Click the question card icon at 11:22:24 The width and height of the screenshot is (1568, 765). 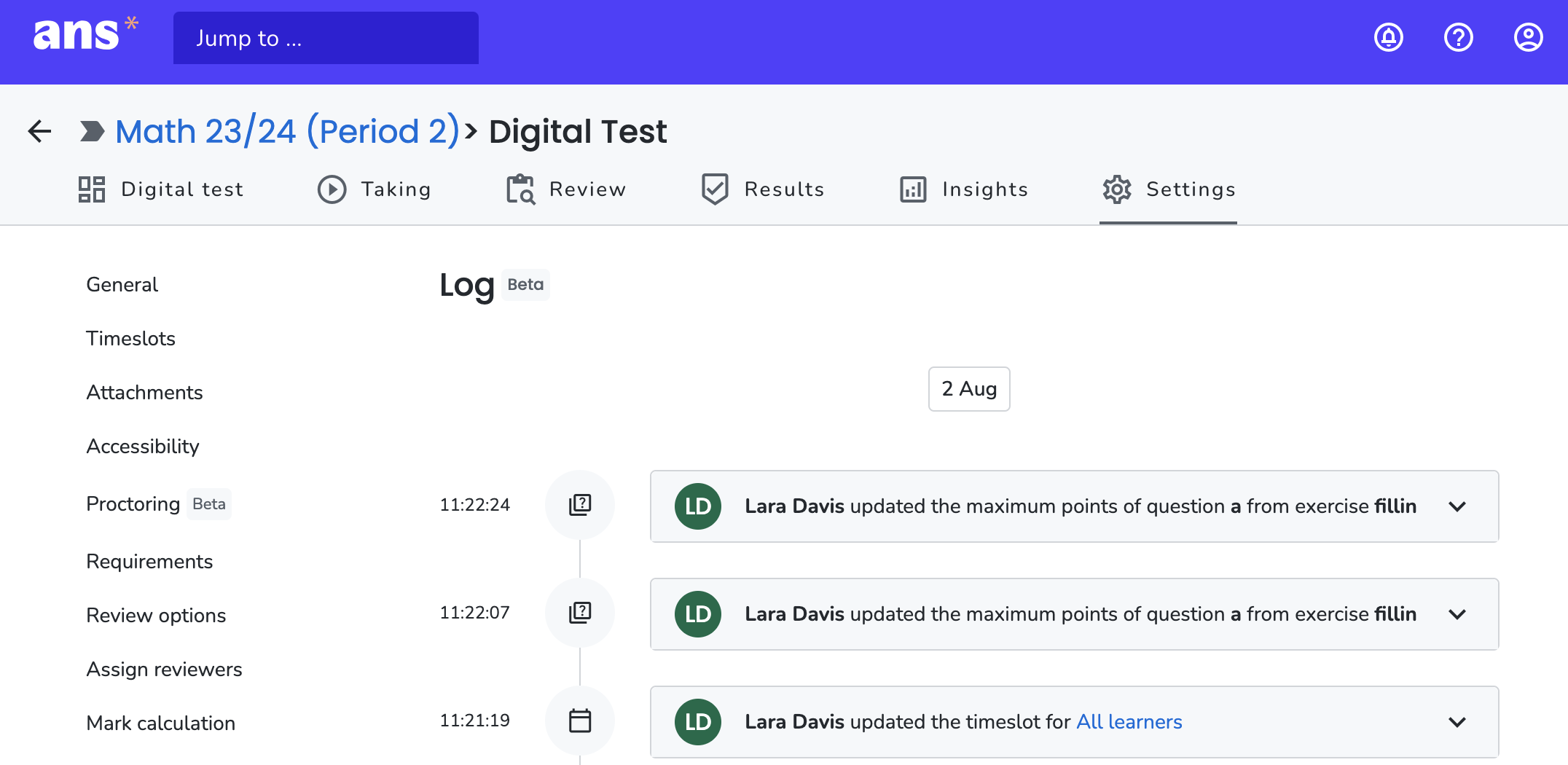[x=579, y=504]
